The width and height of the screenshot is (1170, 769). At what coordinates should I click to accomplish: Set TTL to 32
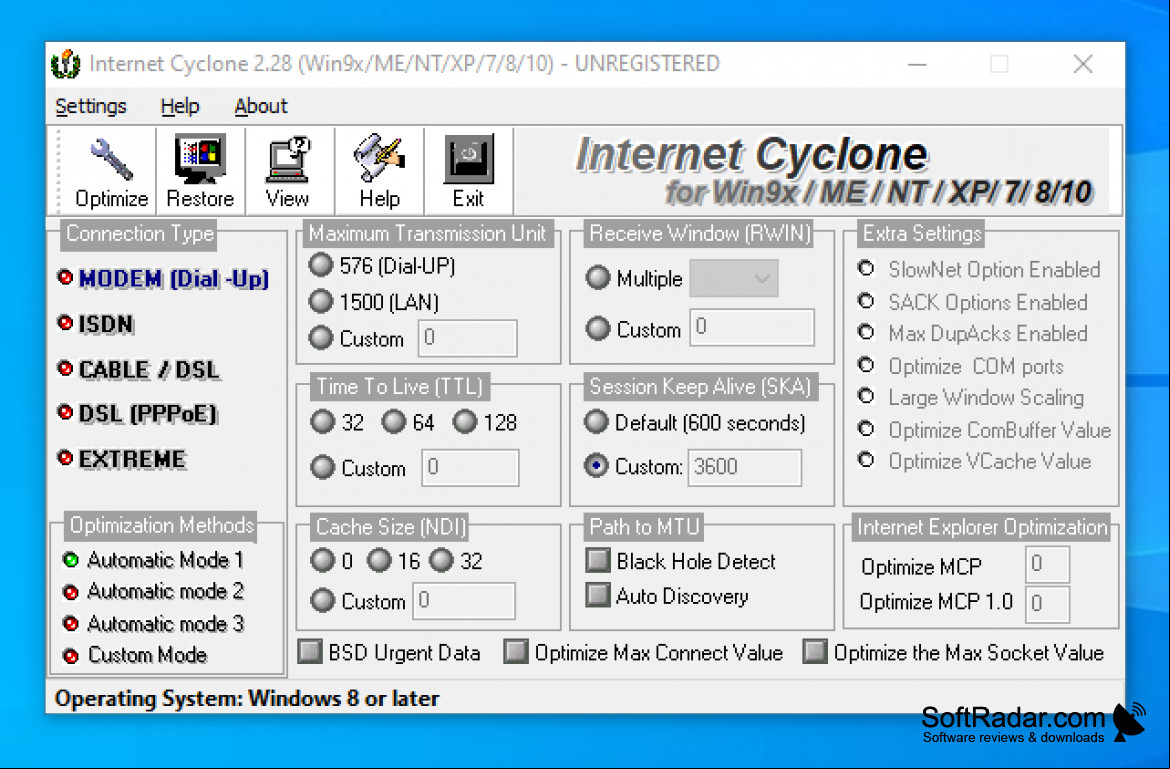pos(337,422)
